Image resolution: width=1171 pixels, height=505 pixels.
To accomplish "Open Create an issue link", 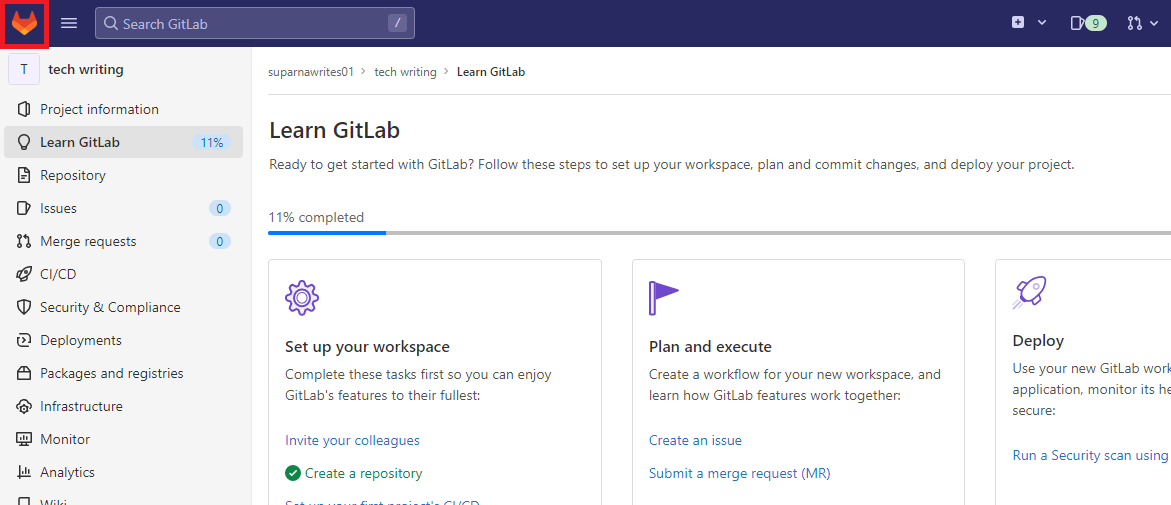I will click(695, 440).
